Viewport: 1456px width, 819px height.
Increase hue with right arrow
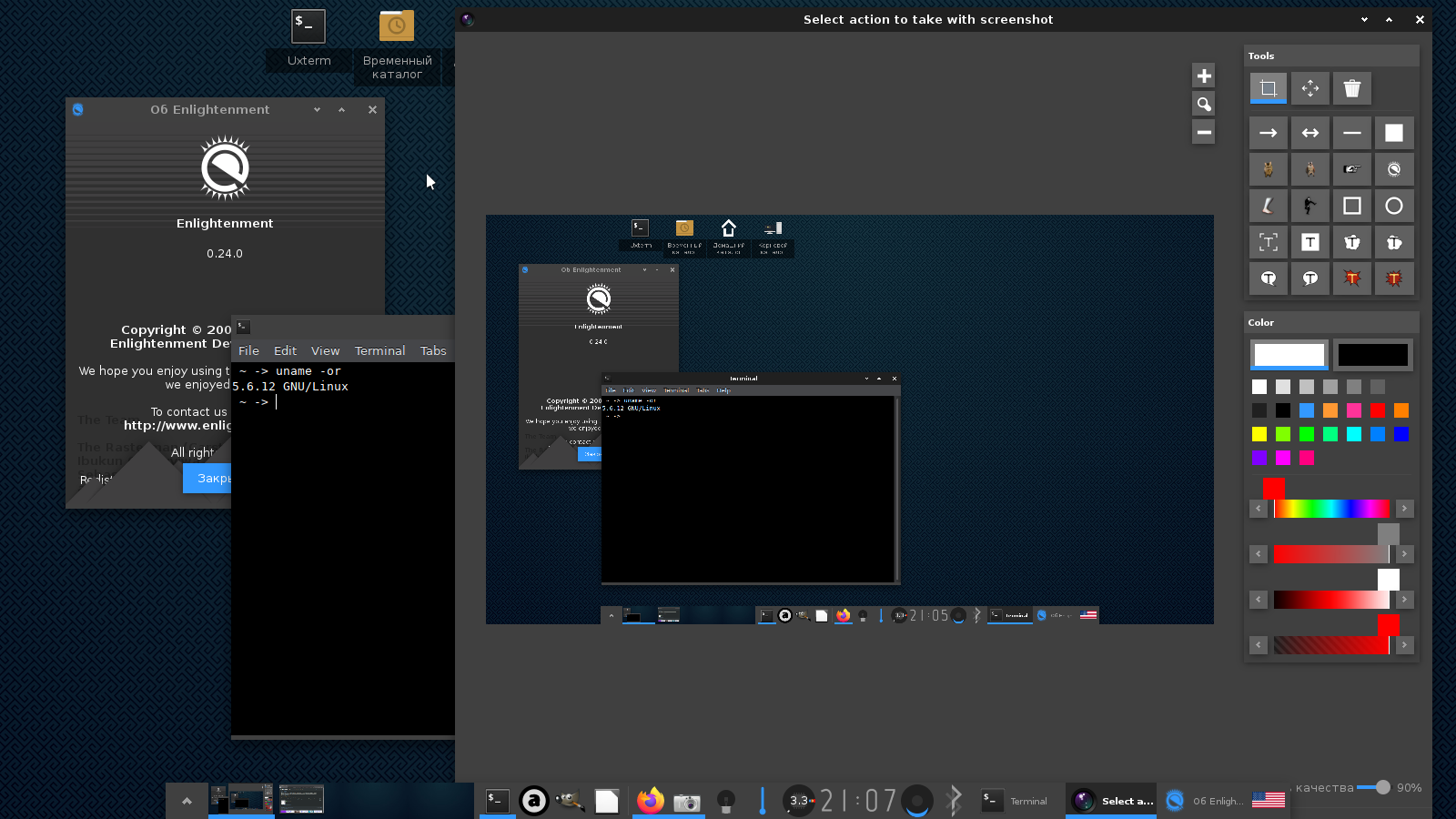pos(1404,509)
